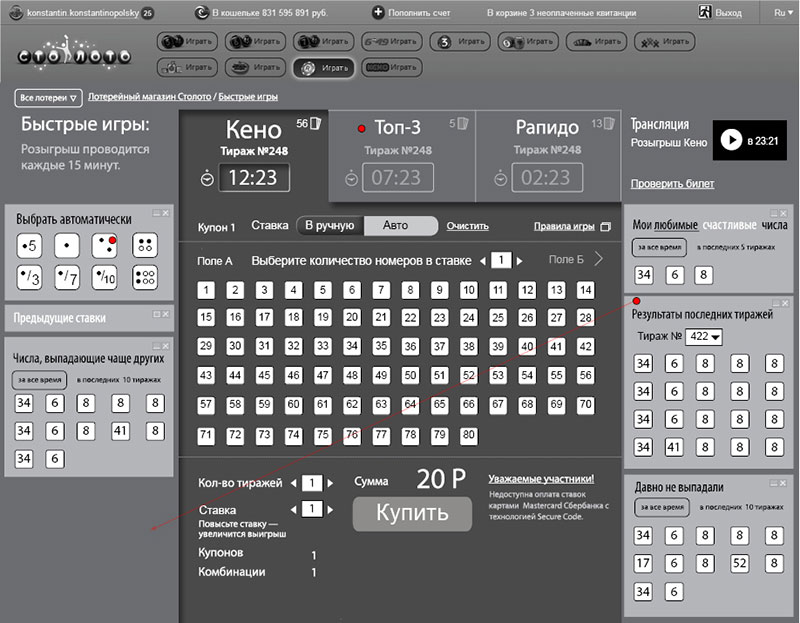This screenshot has height=623, width=800.
Task: Open the Тираж № 422 dropdown
Action: (x=706, y=337)
